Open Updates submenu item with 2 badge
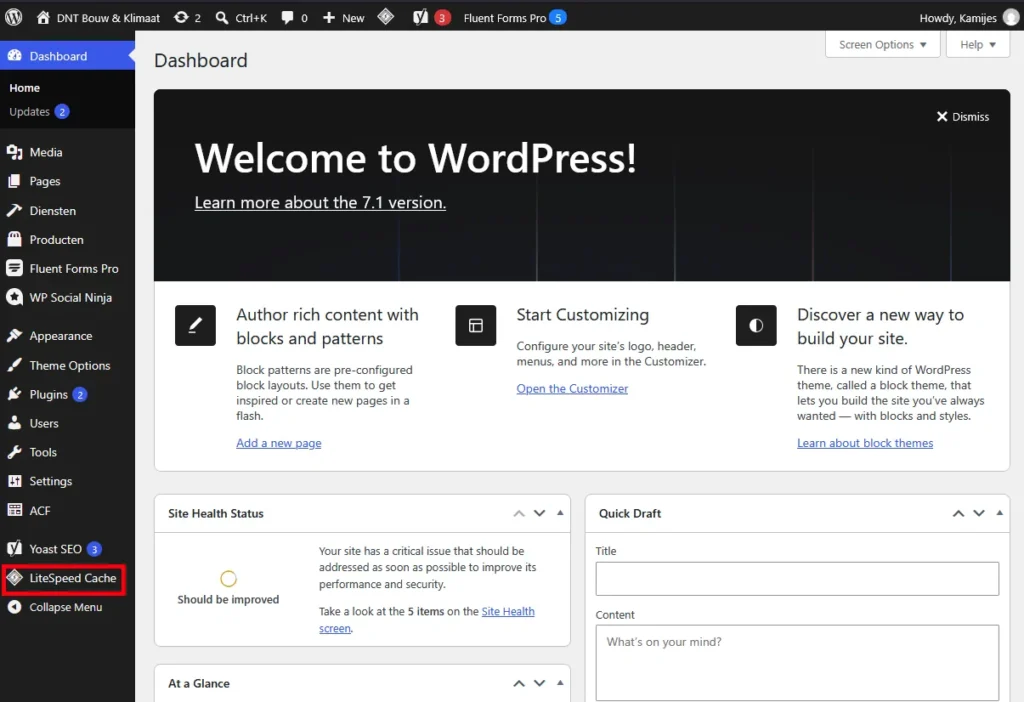The image size is (1024, 702). click(39, 112)
